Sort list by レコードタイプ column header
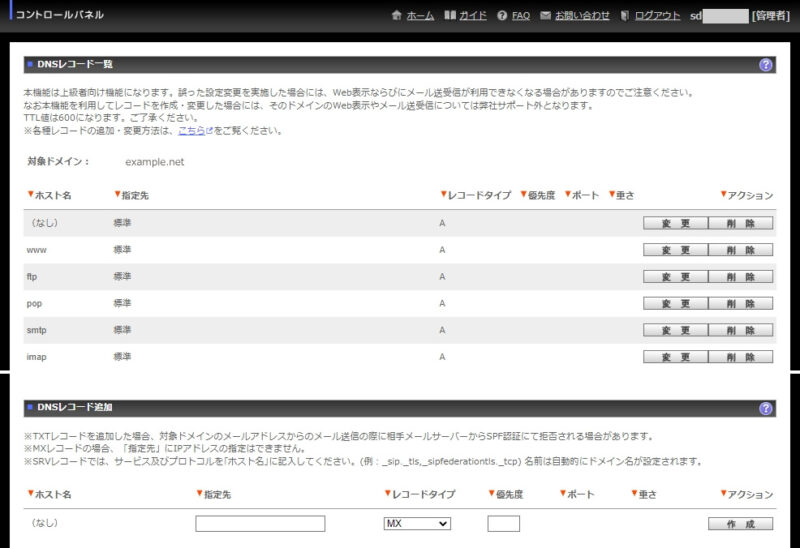Viewport: 800px width, 548px height. pyautogui.click(x=480, y=194)
